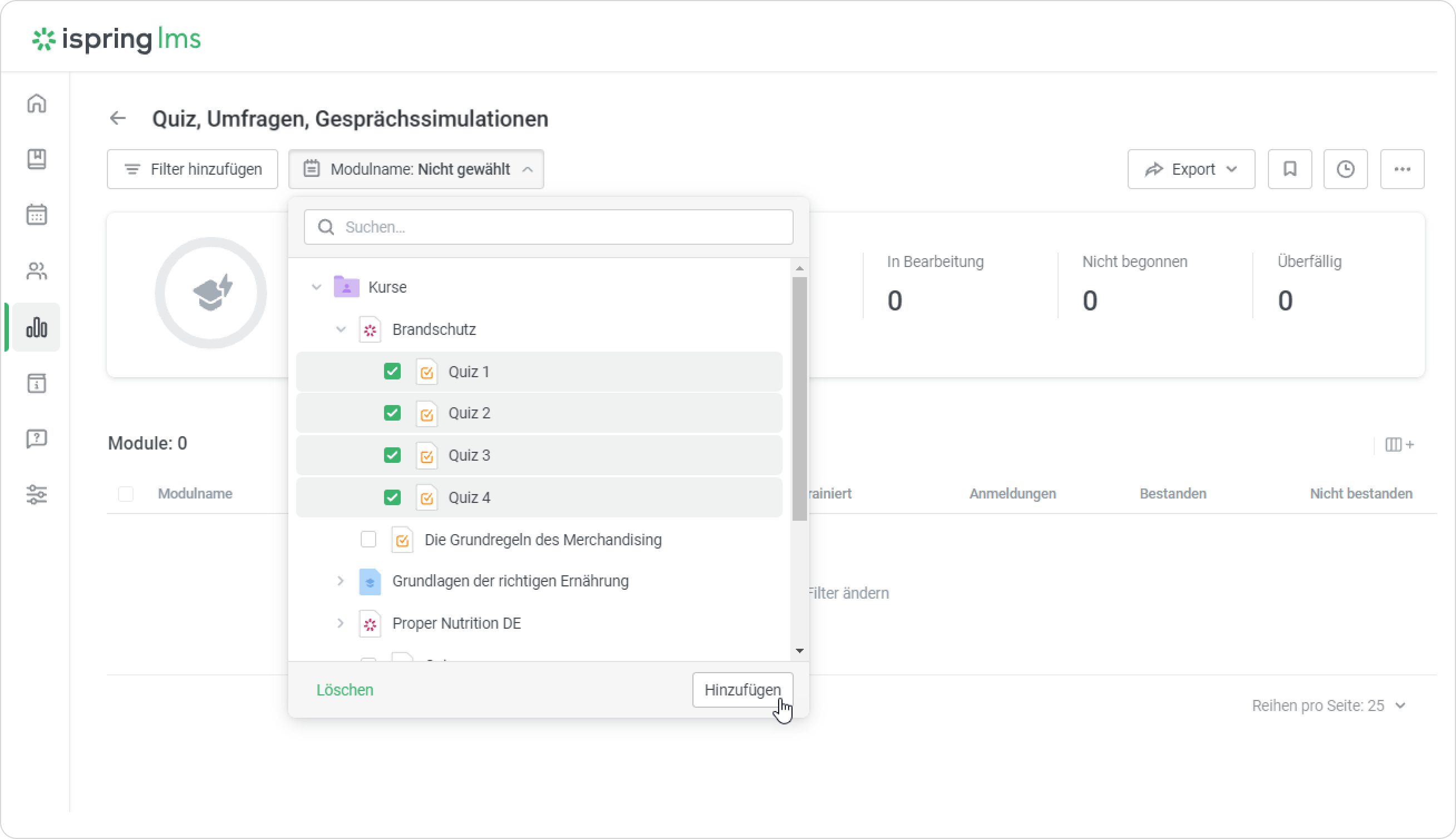Viewport: 1456px width, 839px height.
Task: Open the reports bar-chart sidebar icon
Action: 36,327
